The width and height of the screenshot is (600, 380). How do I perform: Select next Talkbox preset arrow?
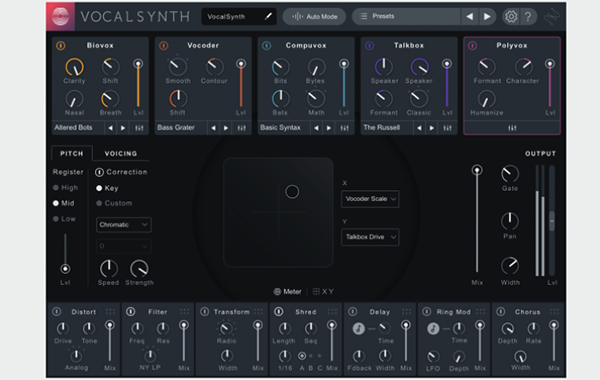[x=432, y=128]
